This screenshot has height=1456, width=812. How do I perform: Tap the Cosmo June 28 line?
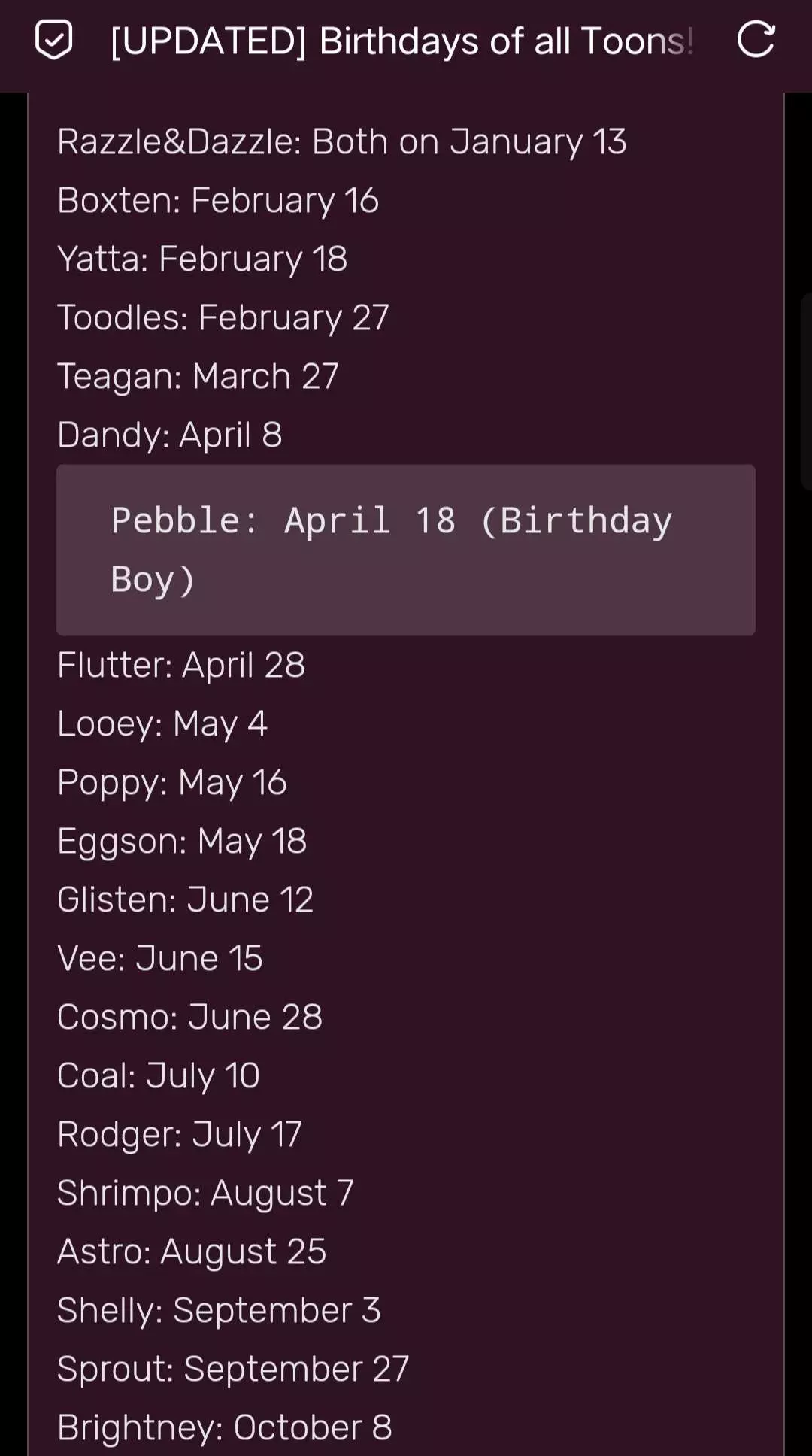189,1018
